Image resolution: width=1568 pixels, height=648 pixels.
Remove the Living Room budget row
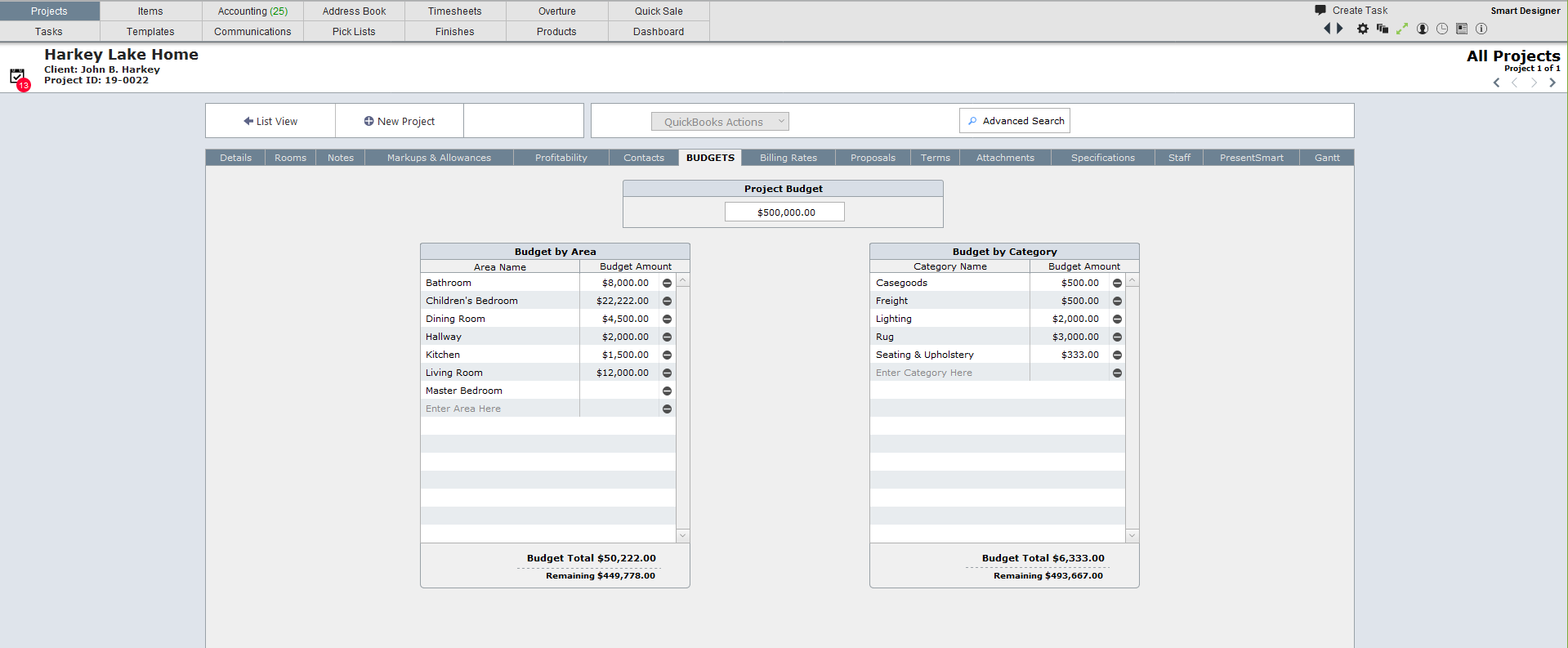[x=667, y=373]
